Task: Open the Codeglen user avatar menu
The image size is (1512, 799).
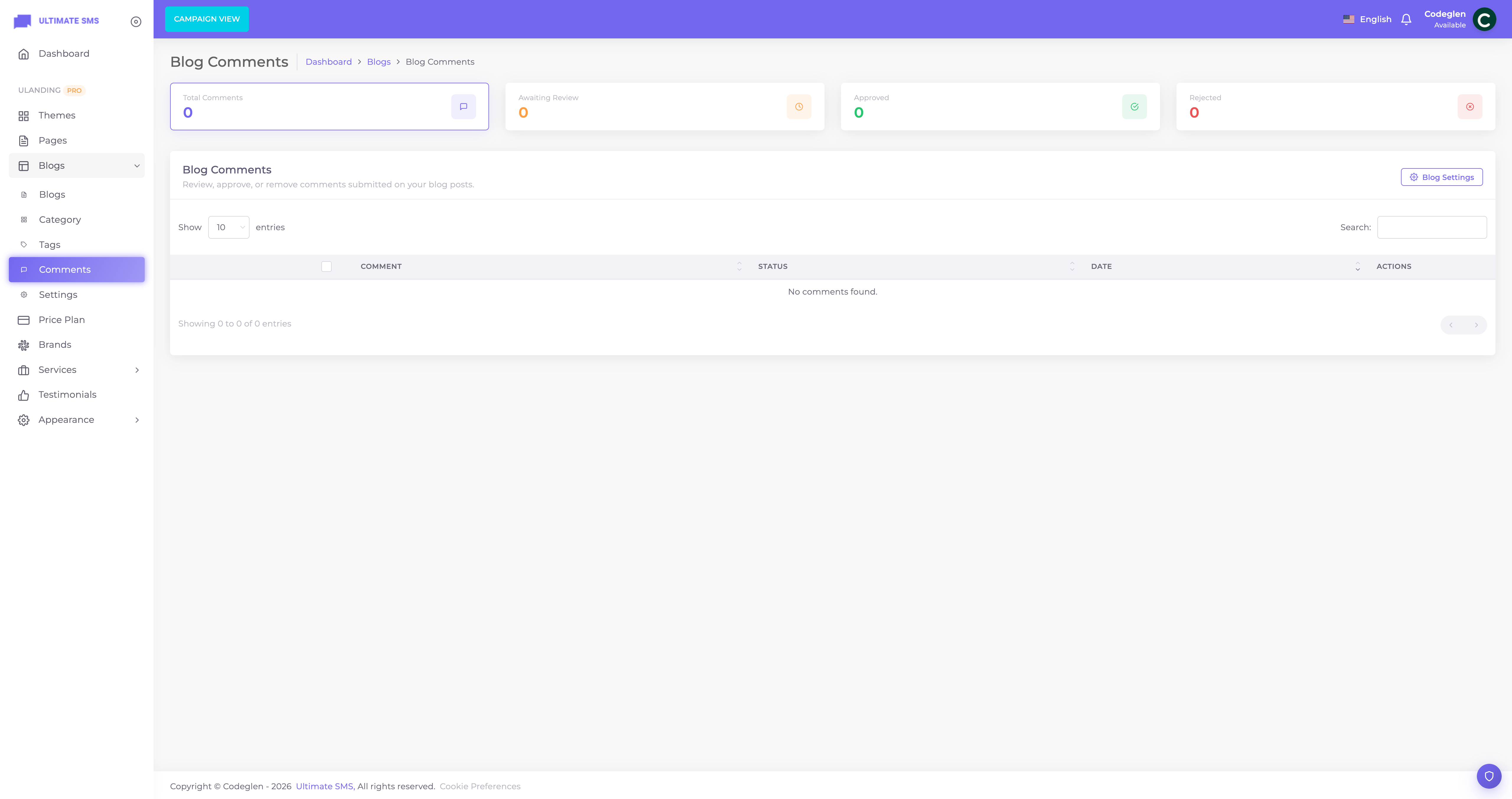Action: pyautogui.click(x=1484, y=20)
